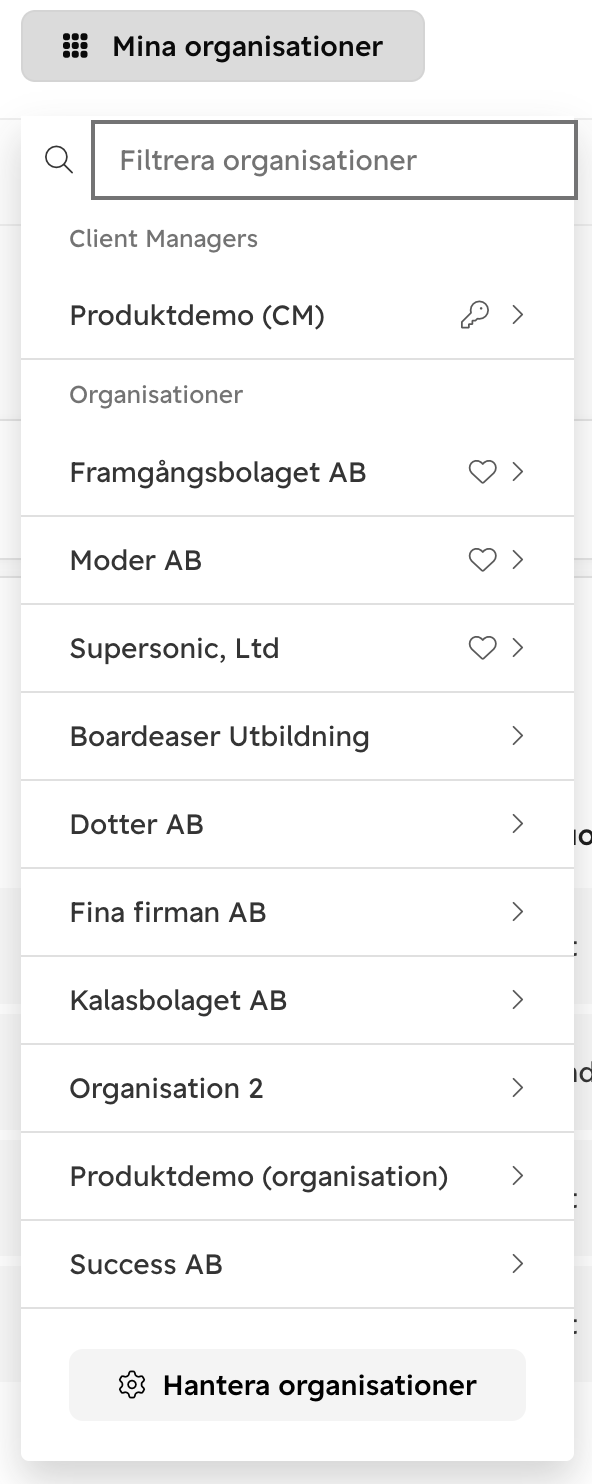The image size is (592, 1484).
Task: Toggle the heart for Supersonic, Ltd
Action: coord(482,648)
